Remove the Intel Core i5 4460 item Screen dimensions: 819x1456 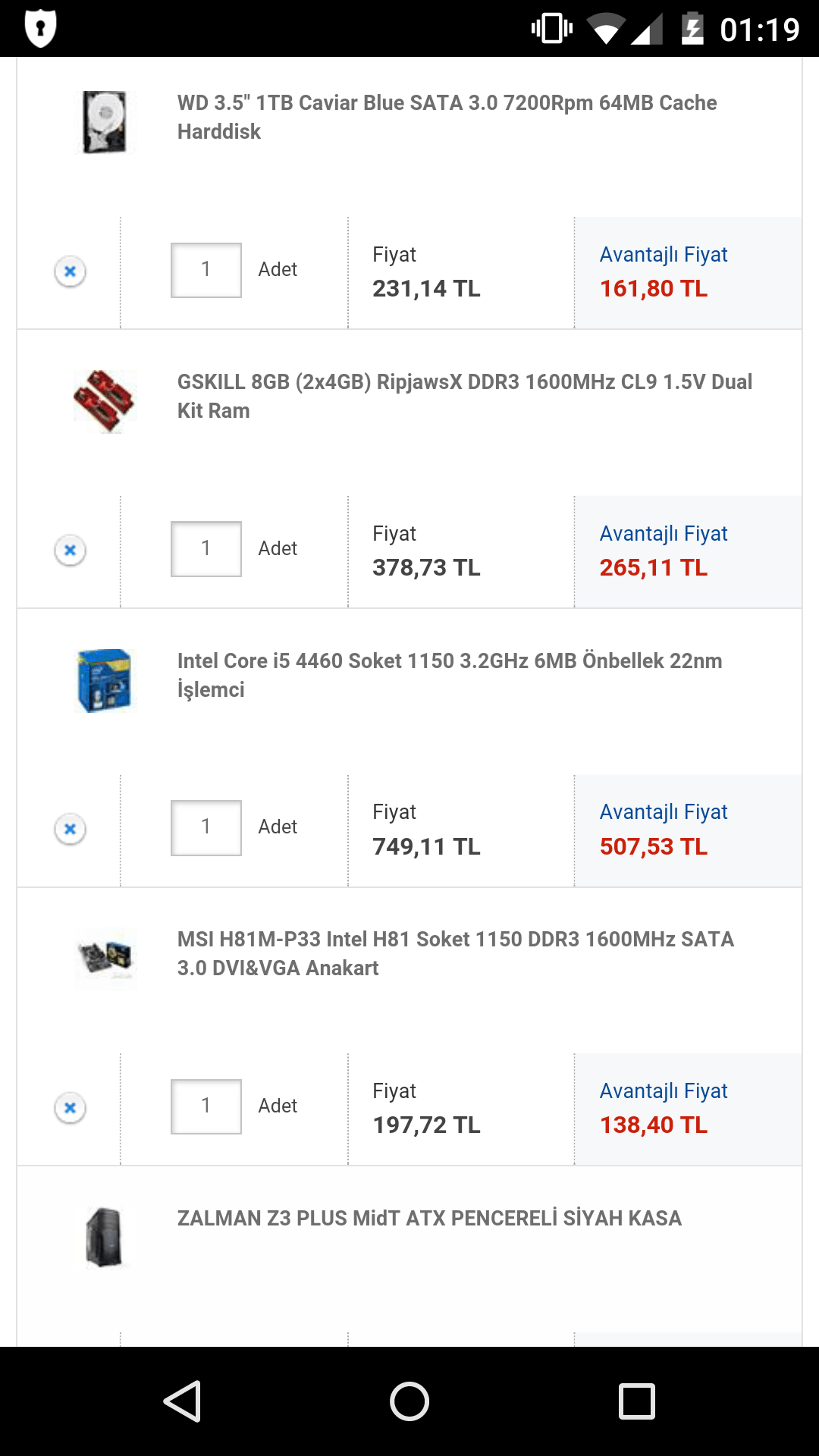pyautogui.click(x=70, y=829)
